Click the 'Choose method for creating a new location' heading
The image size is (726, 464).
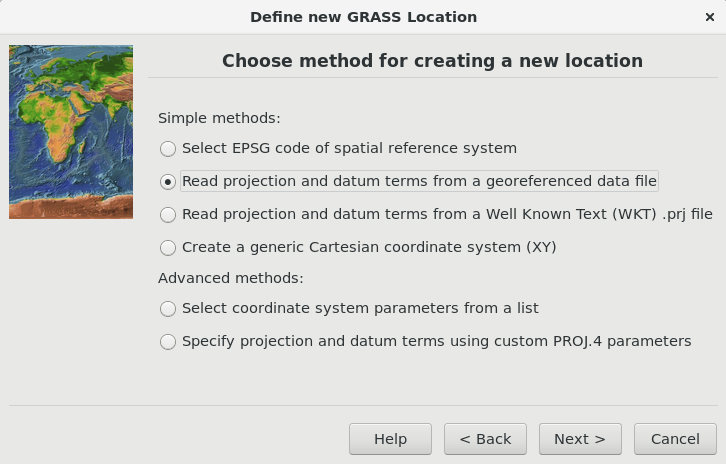click(432, 61)
